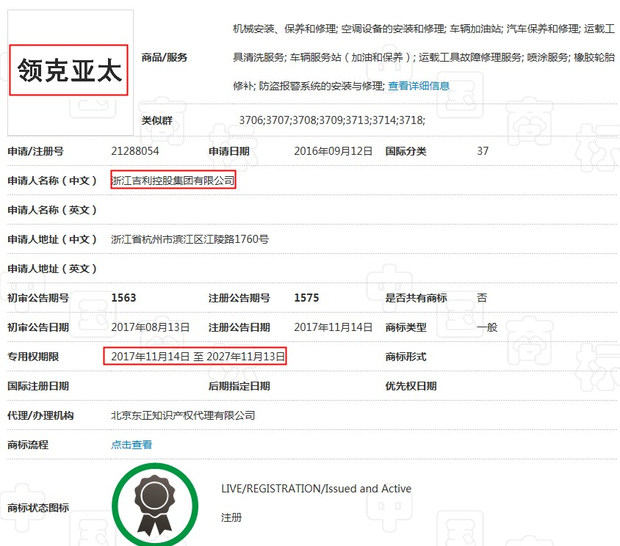Viewport: 620px width, 546px height.
Task: Click the registration announcement issue number 1575
Action: click(x=306, y=298)
